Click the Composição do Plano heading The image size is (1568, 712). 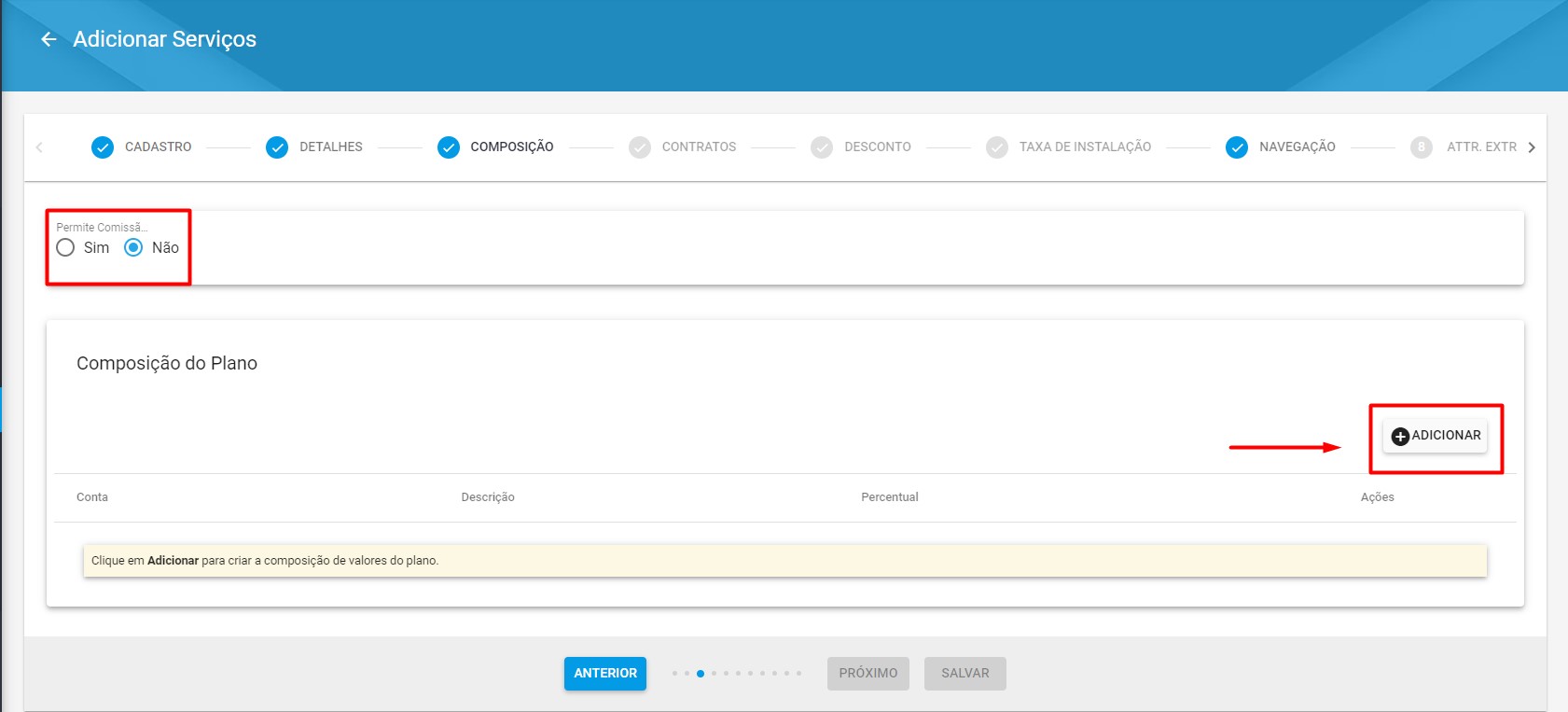pos(167,363)
